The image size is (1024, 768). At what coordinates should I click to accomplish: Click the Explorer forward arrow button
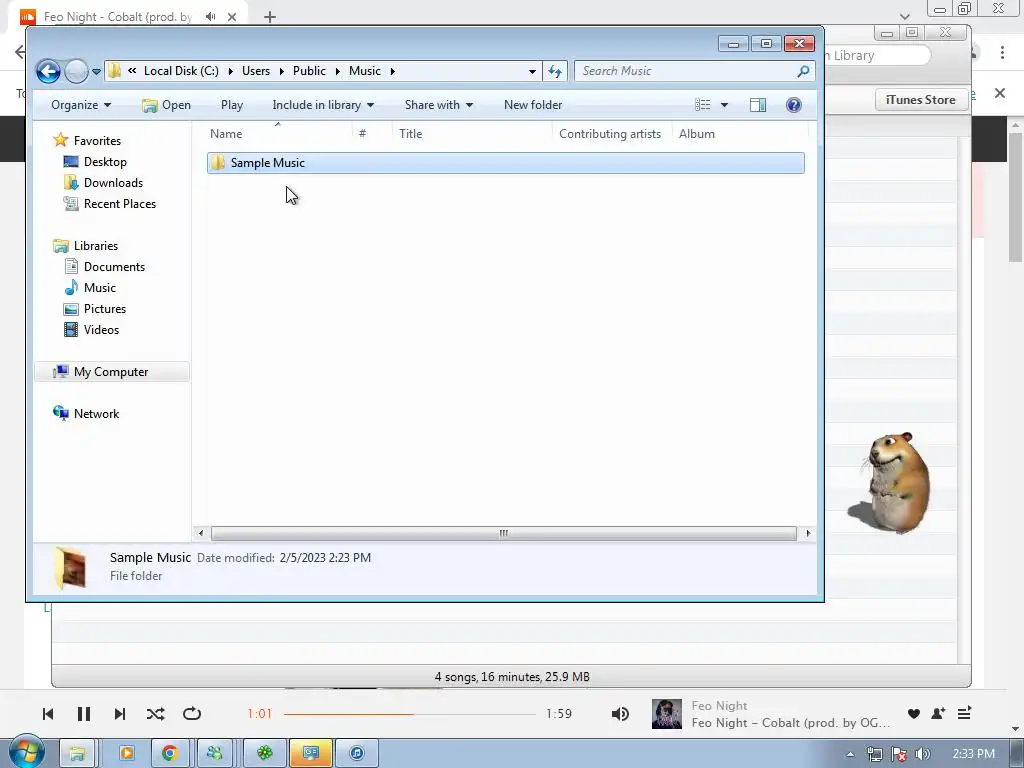click(76, 71)
